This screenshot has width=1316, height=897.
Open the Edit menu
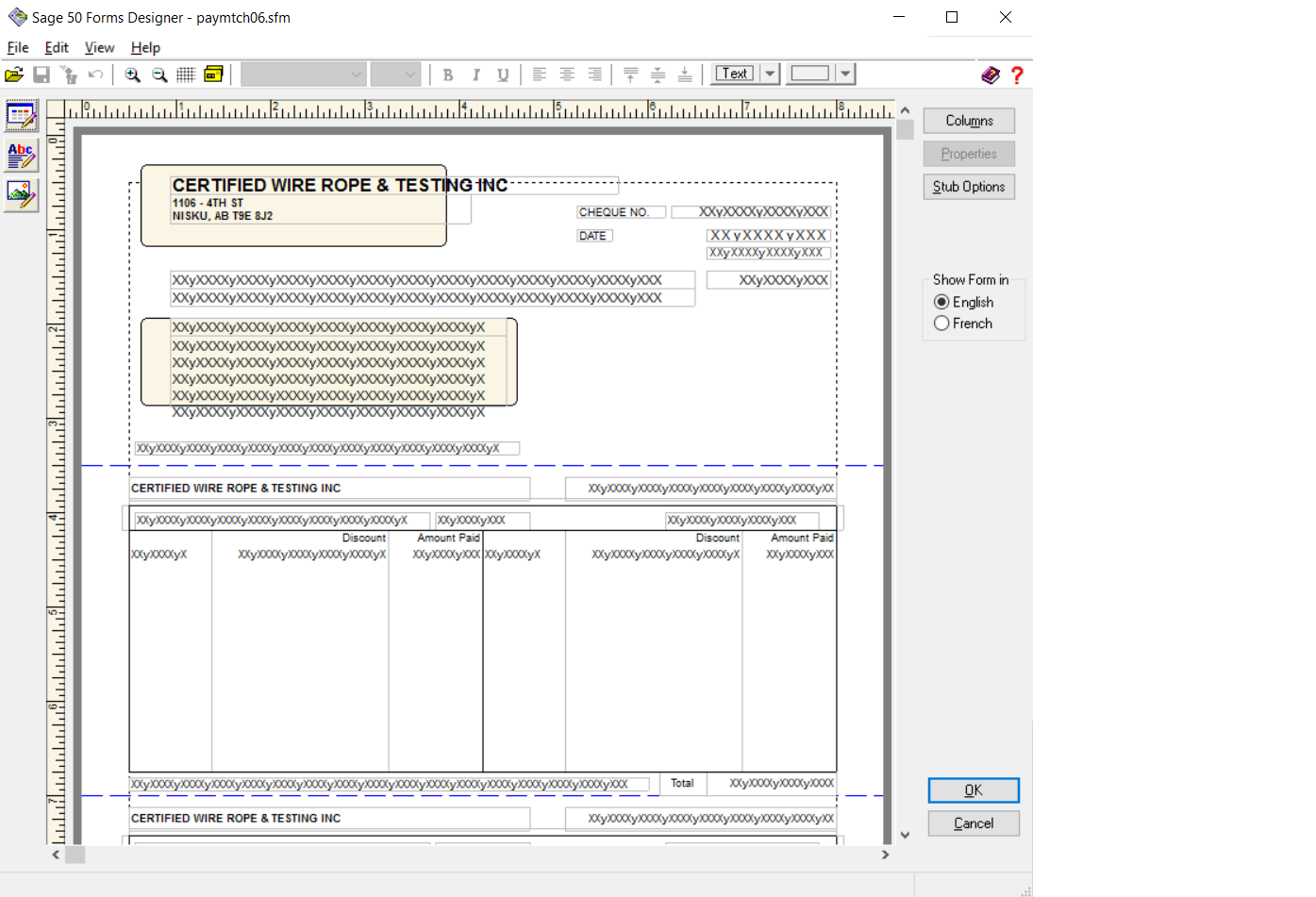pos(57,47)
